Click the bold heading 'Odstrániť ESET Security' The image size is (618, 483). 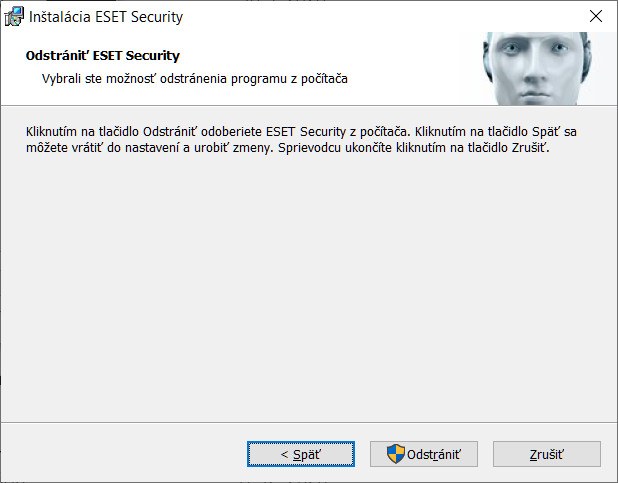103,56
